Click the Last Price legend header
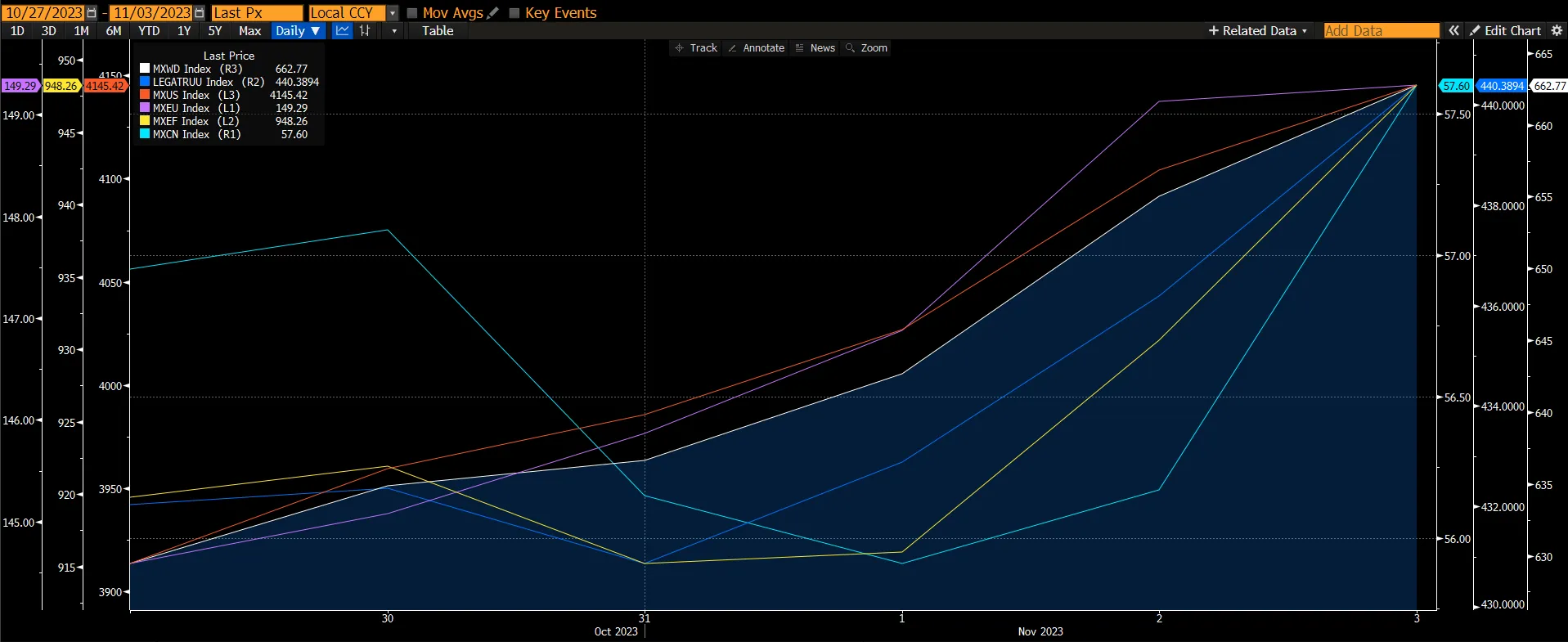Screen dimensions: 1568x642 point(229,56)
